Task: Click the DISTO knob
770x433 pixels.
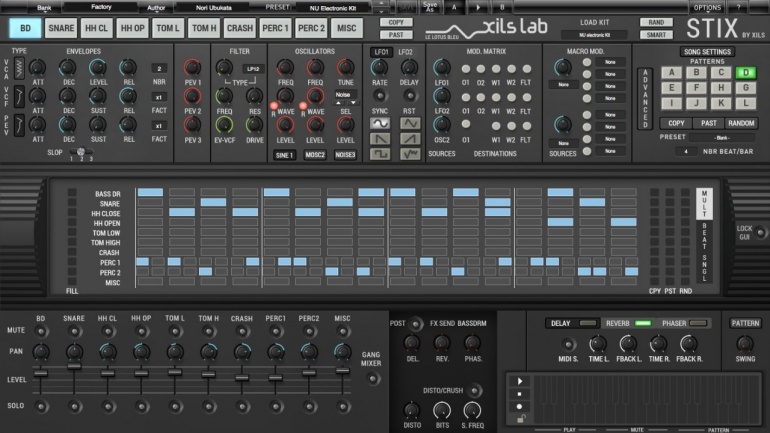Action: coord(412,409)
